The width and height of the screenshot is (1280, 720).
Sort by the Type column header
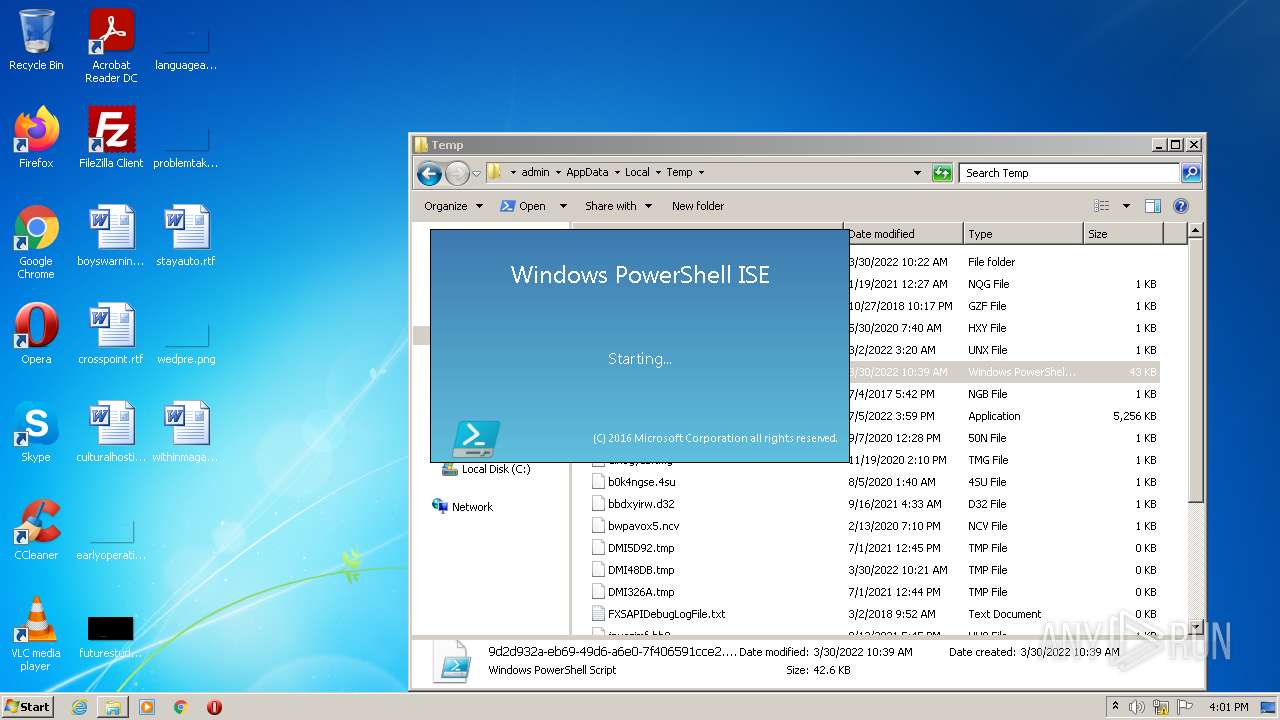pyautogui.click(x=1023, y=234)
